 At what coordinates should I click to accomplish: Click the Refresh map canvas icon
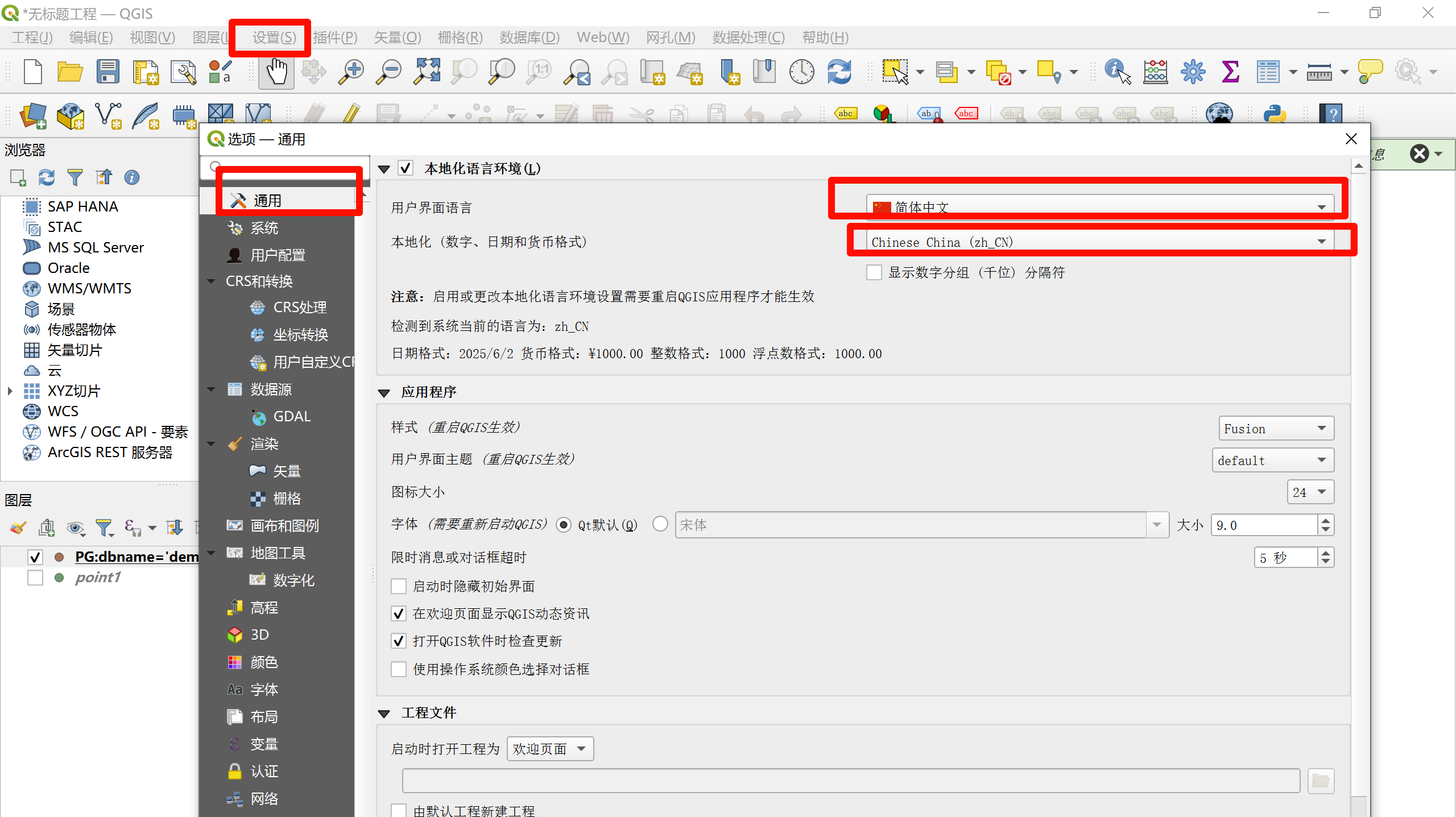point(839,72)
